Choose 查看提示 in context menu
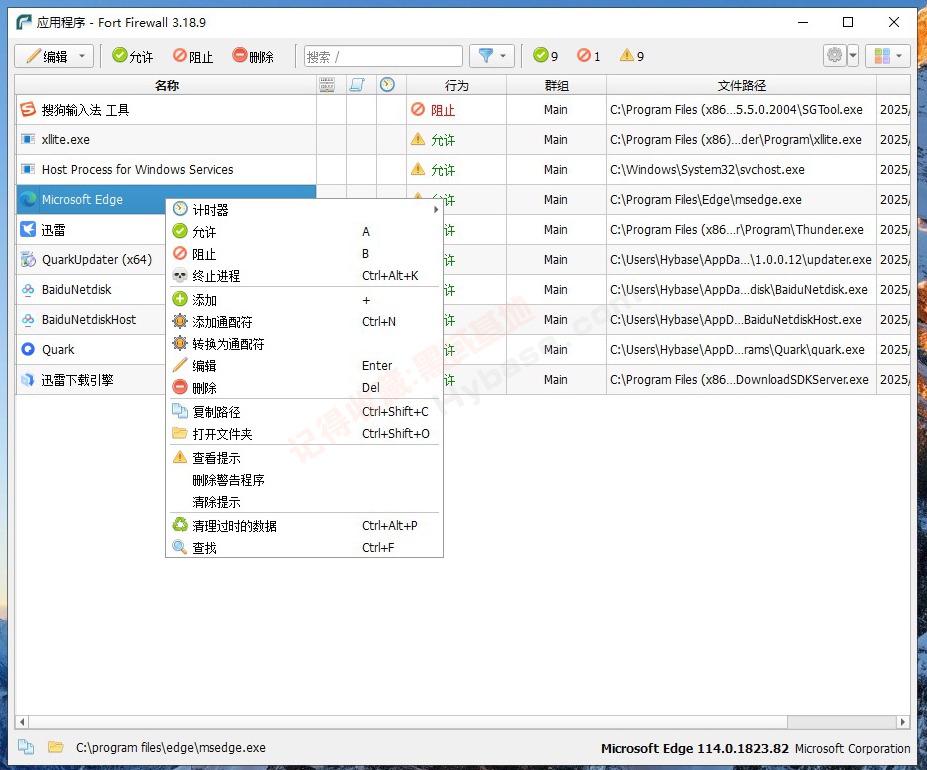This screenshot has height=770, width=927. coord(304,458)
